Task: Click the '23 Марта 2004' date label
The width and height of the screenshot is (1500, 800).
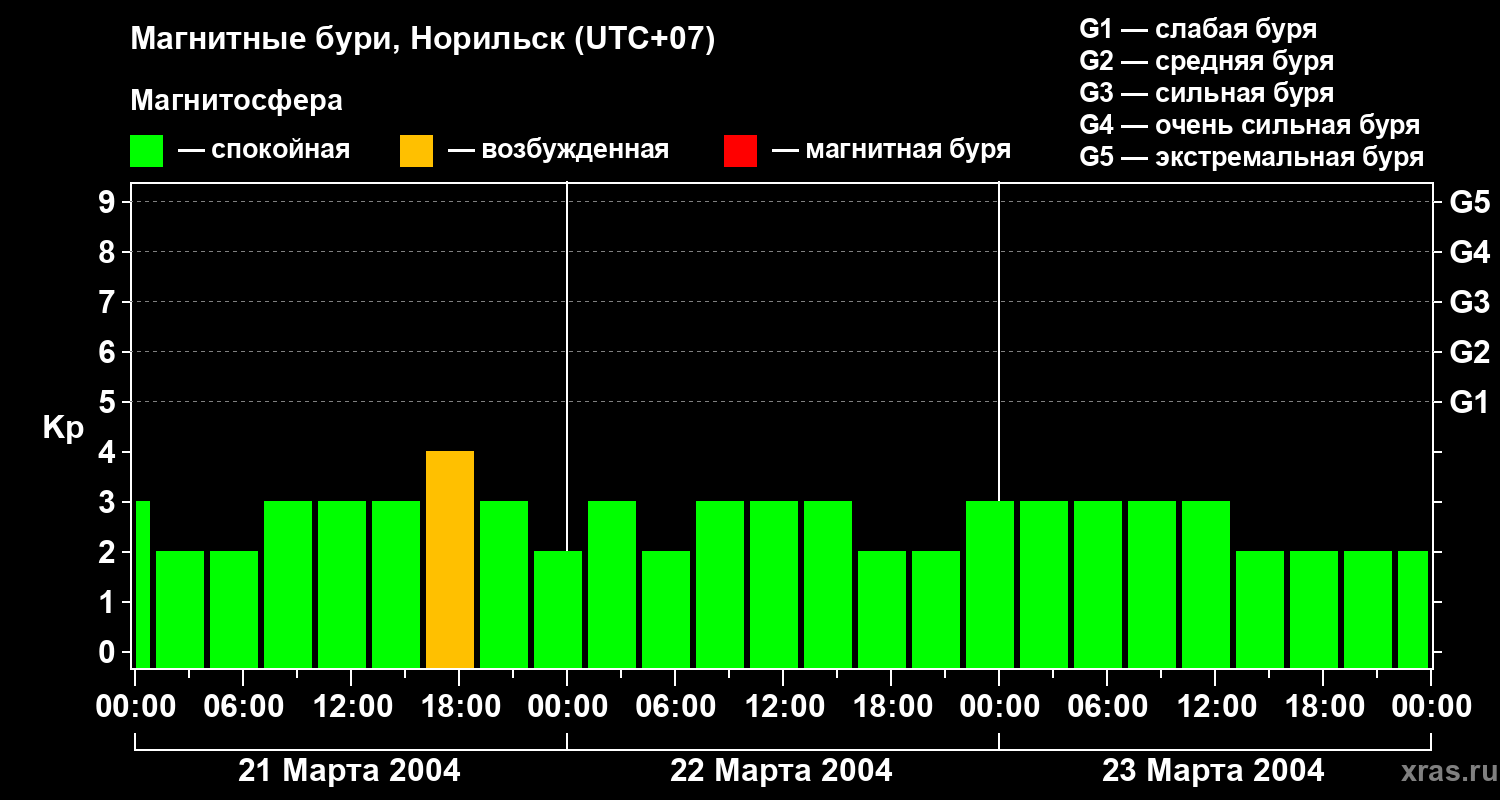Action: click(1213, 771)
